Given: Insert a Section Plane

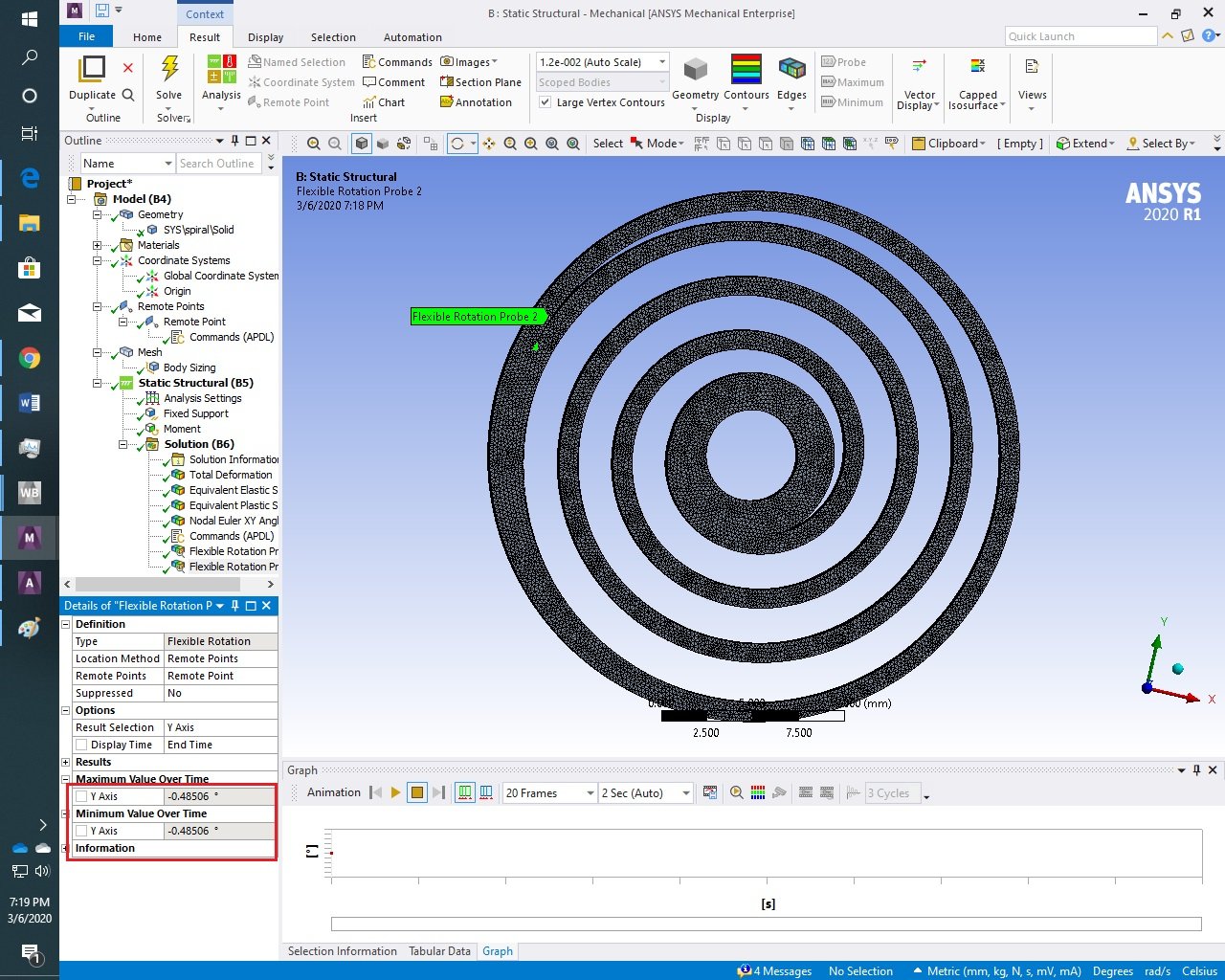Looking at the screenshot, I should 480,82.
